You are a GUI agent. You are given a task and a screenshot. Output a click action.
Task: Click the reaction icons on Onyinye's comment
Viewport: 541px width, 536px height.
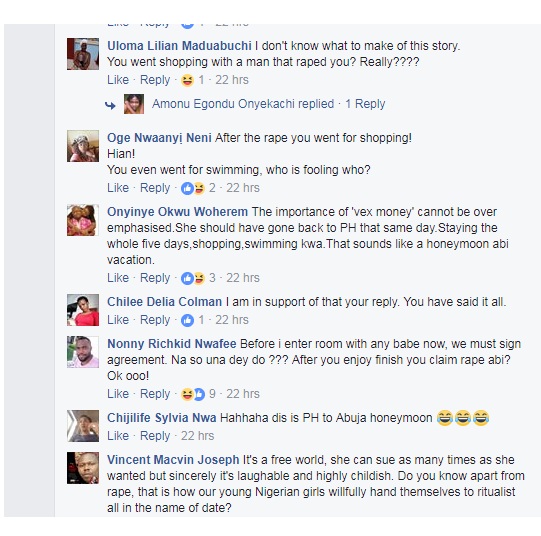193,278
